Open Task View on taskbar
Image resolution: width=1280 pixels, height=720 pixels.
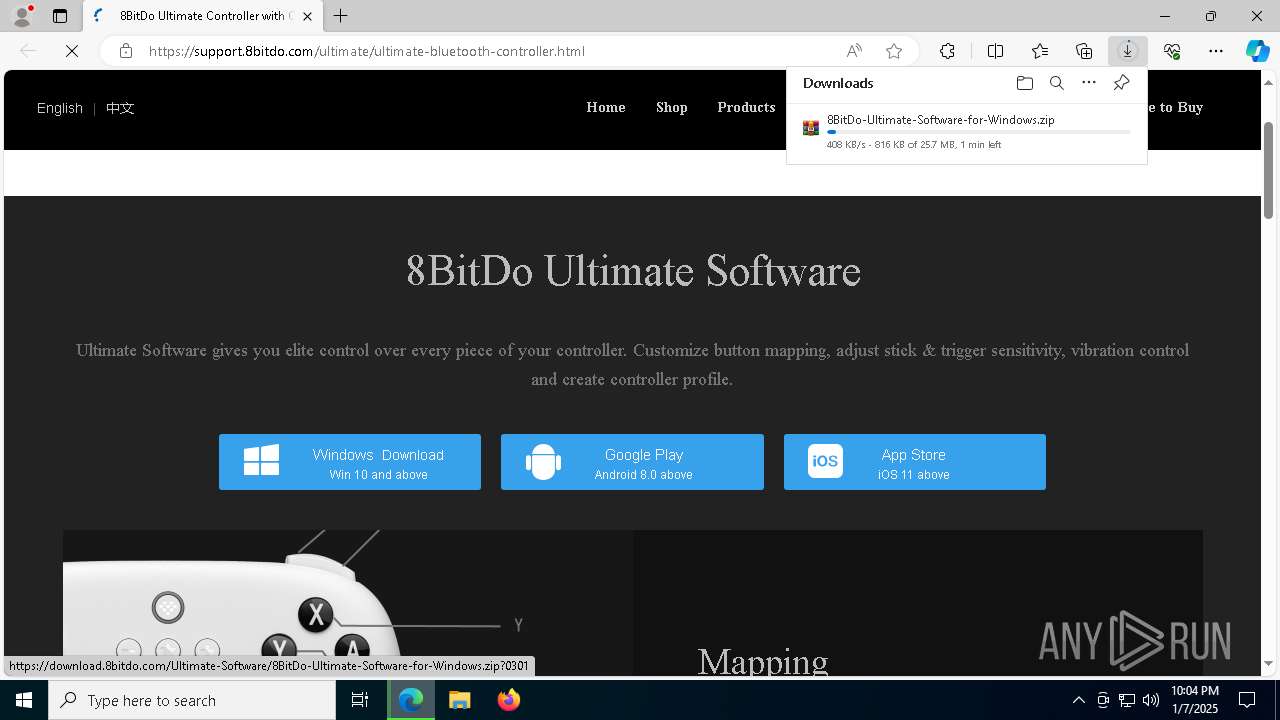tap(360, 700)
